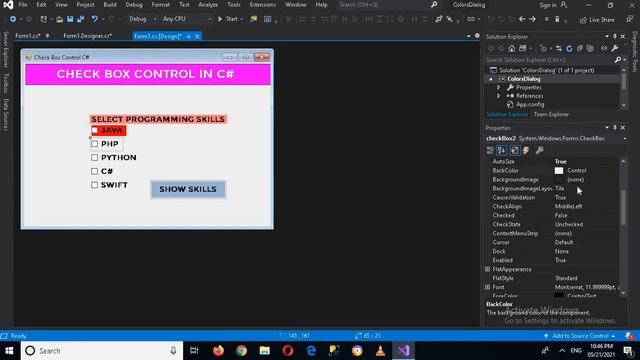Click Add to Source Control in status bar
Viewport: 640px width, 360px height.
point(580,336)
